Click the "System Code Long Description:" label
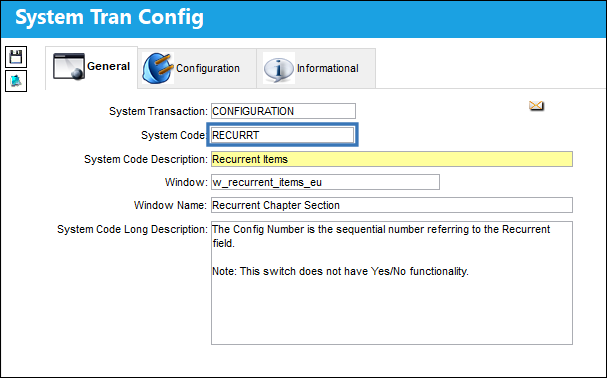Screen dimensions: 607x378 click(x=132, y=229)
